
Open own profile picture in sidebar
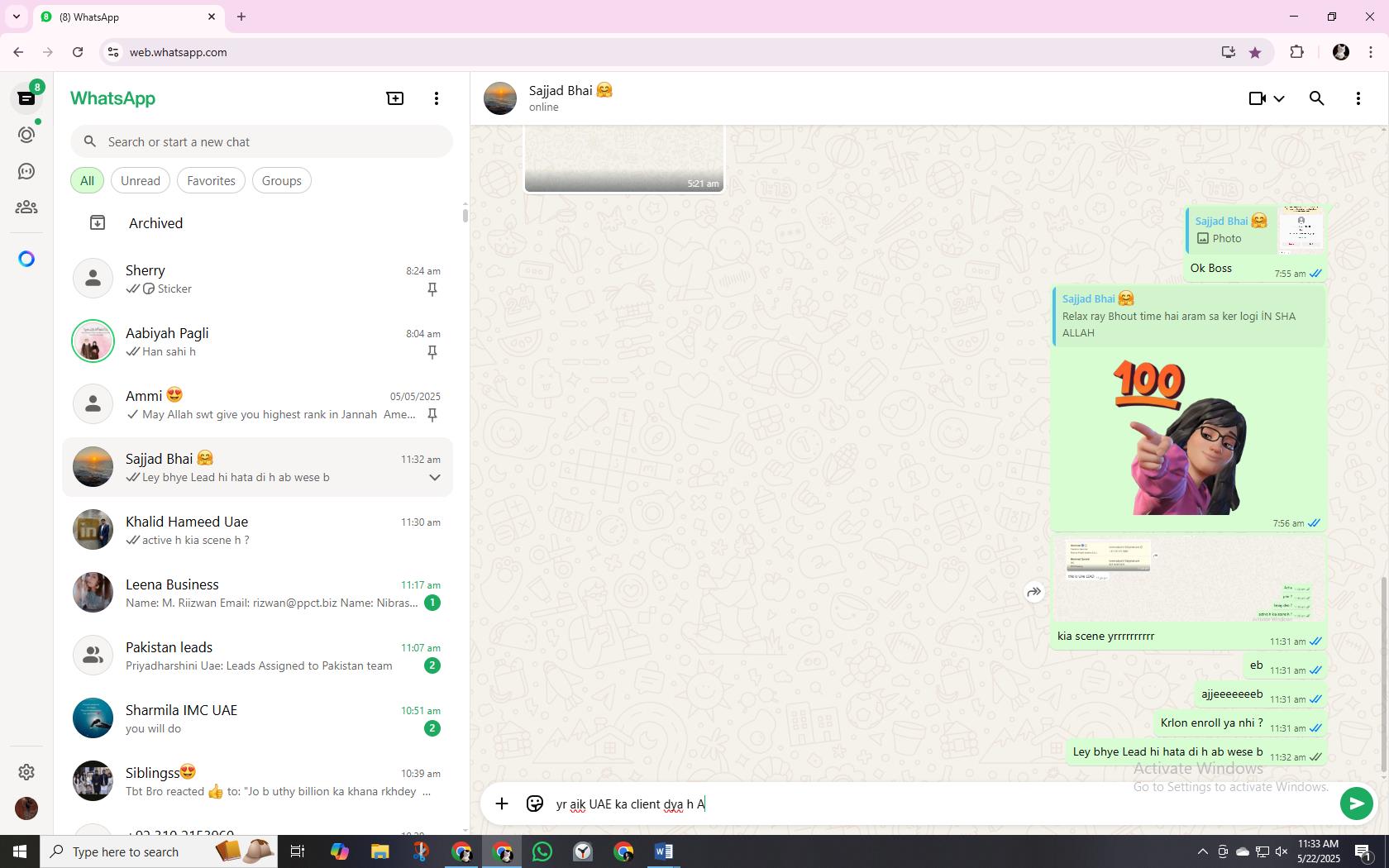point(26,808)
